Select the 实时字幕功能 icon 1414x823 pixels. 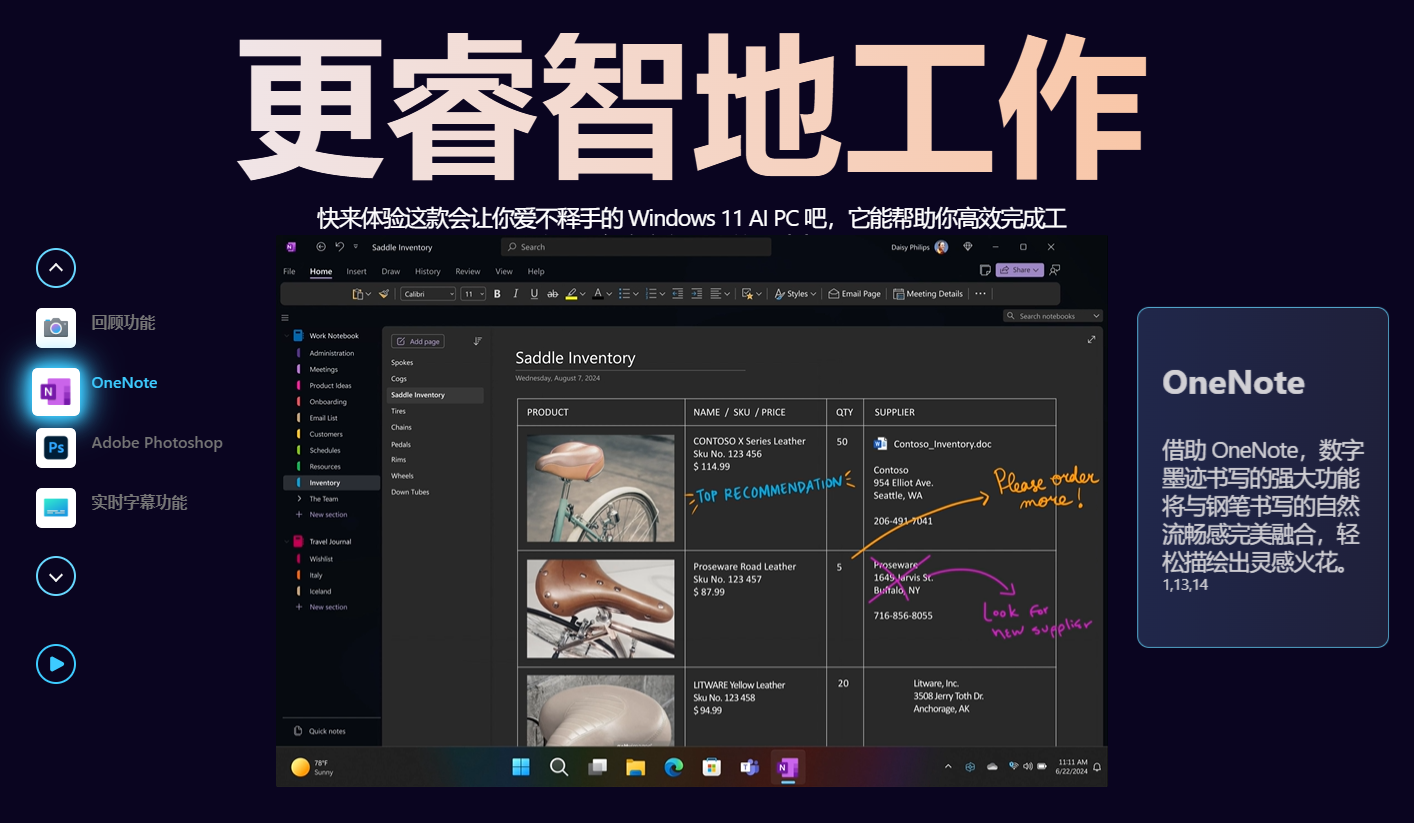click(56, 508)
